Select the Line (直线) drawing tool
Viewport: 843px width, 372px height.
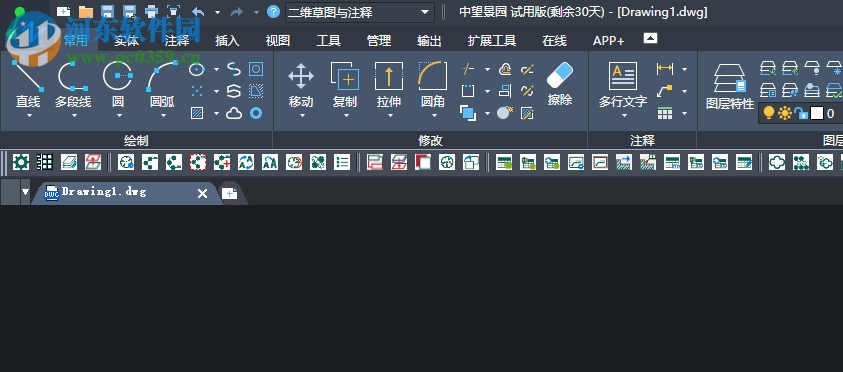(x=27, y=85)
